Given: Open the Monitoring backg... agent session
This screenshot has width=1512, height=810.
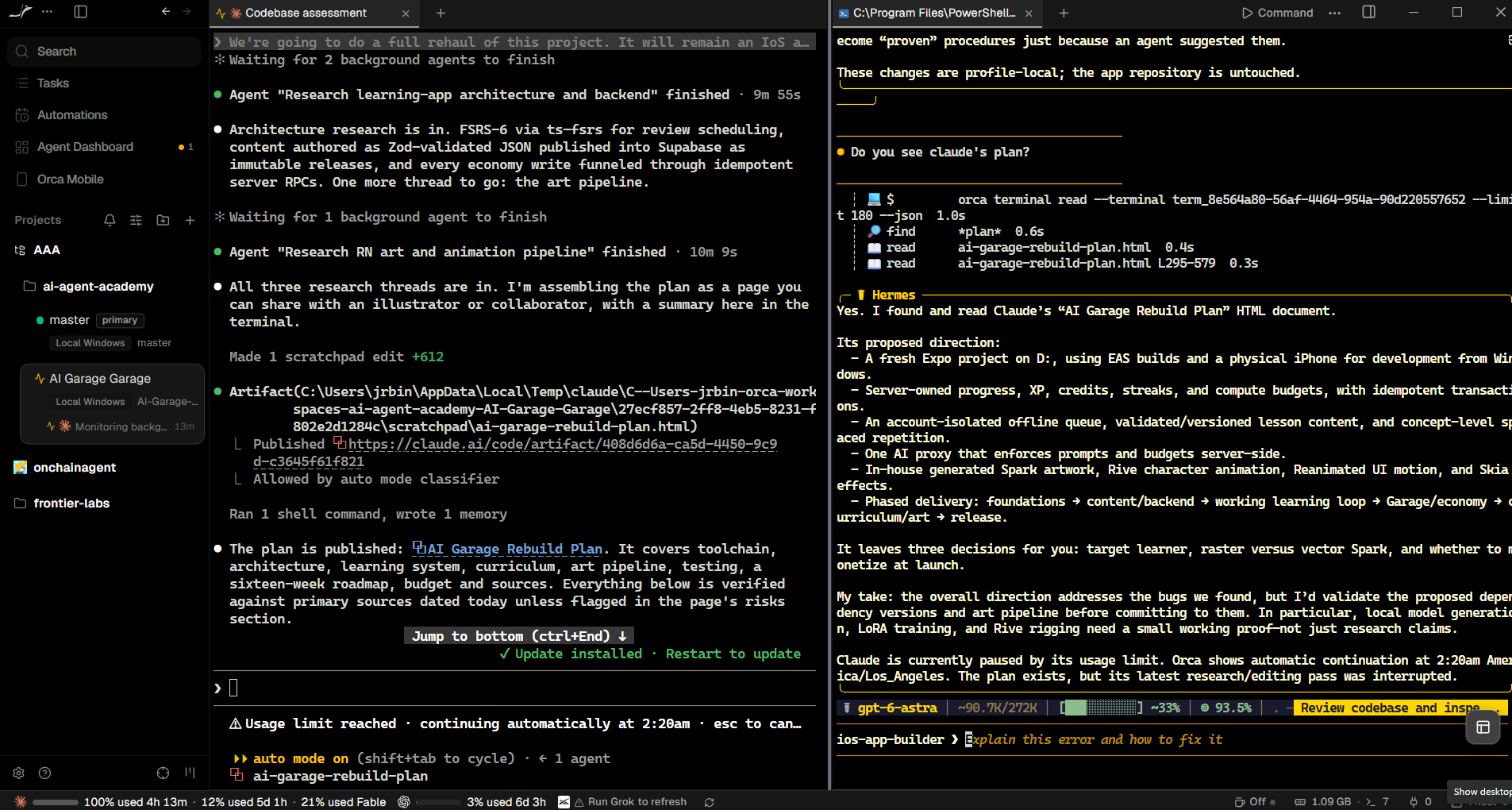Looking at the screenshot, I should tap(121, 426).
